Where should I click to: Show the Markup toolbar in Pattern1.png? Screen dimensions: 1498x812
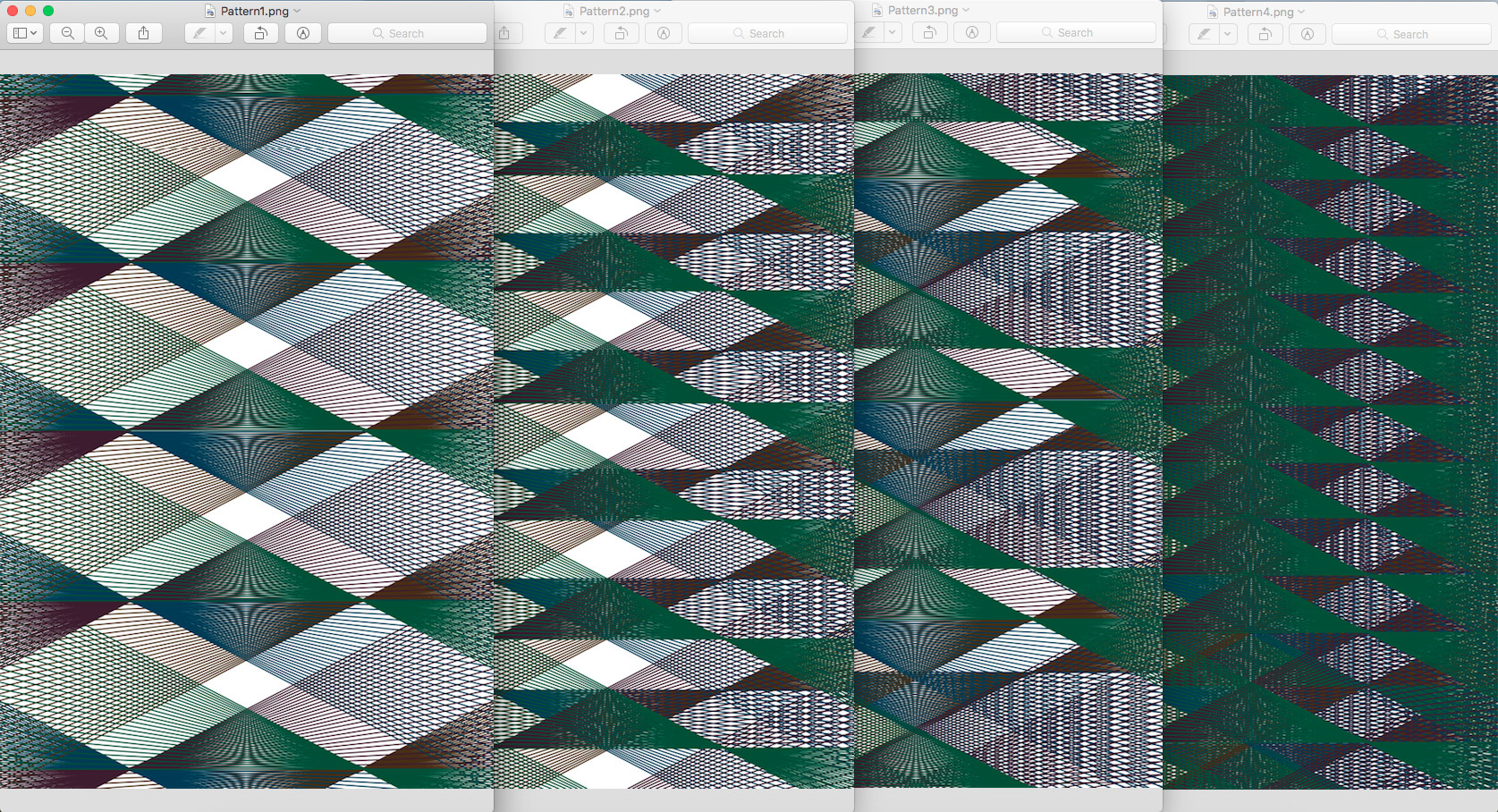[302, 33]
